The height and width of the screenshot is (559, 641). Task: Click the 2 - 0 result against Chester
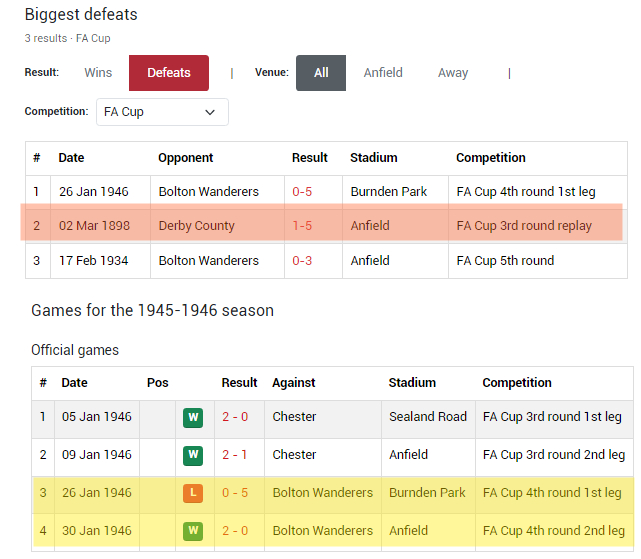coord(235,416)
